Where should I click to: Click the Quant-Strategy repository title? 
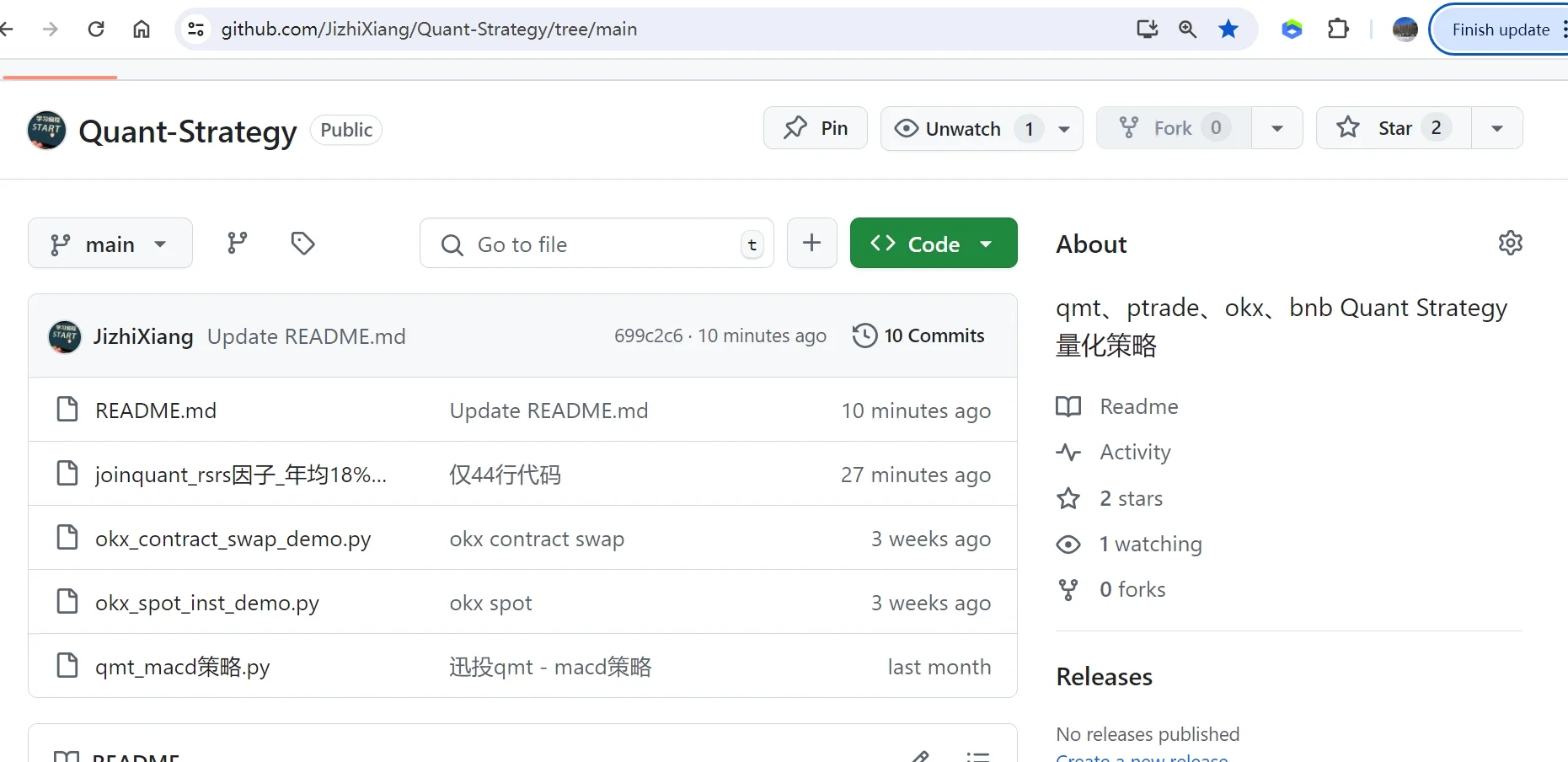point(188,131)
